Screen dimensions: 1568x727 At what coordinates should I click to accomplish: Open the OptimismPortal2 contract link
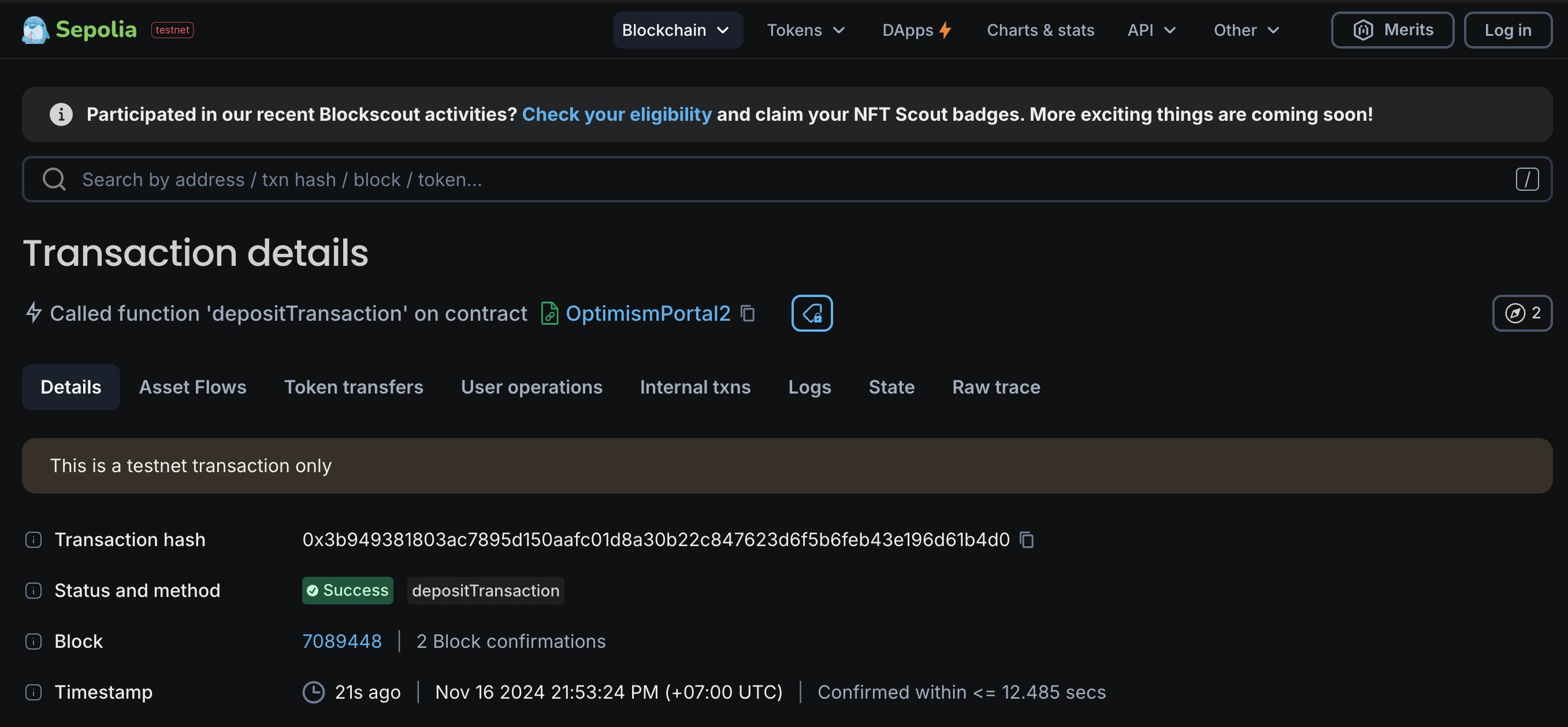coord(648,313)
